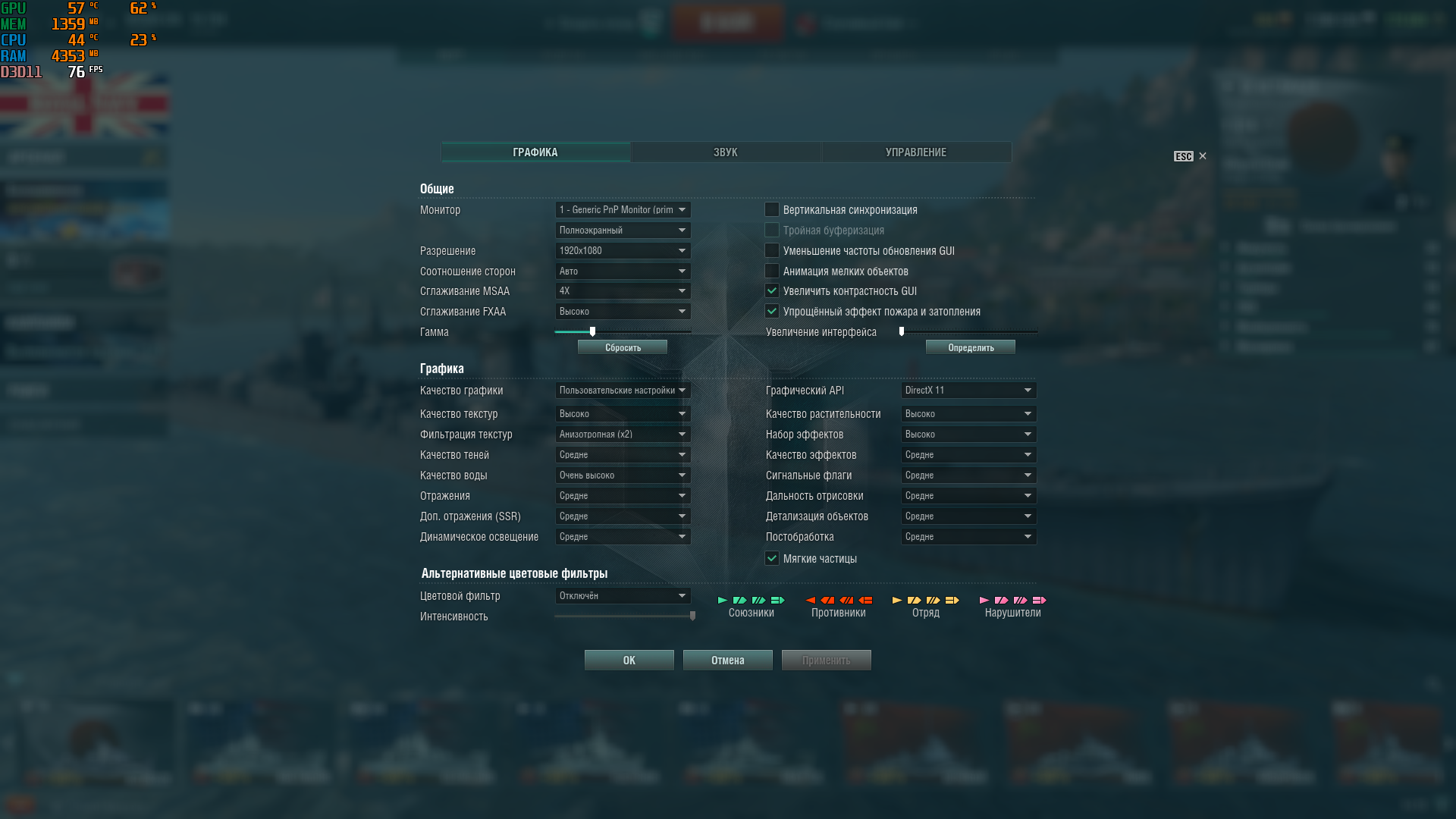
Task: Click the OK button
Action: [629, 660]
